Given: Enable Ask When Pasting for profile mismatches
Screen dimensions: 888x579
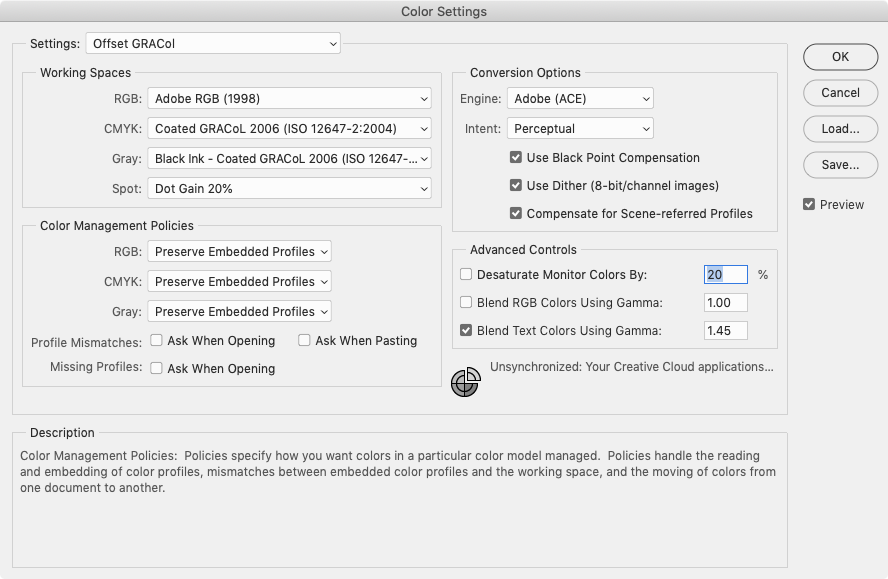Looking at the screenshot, I should (304, 340).
